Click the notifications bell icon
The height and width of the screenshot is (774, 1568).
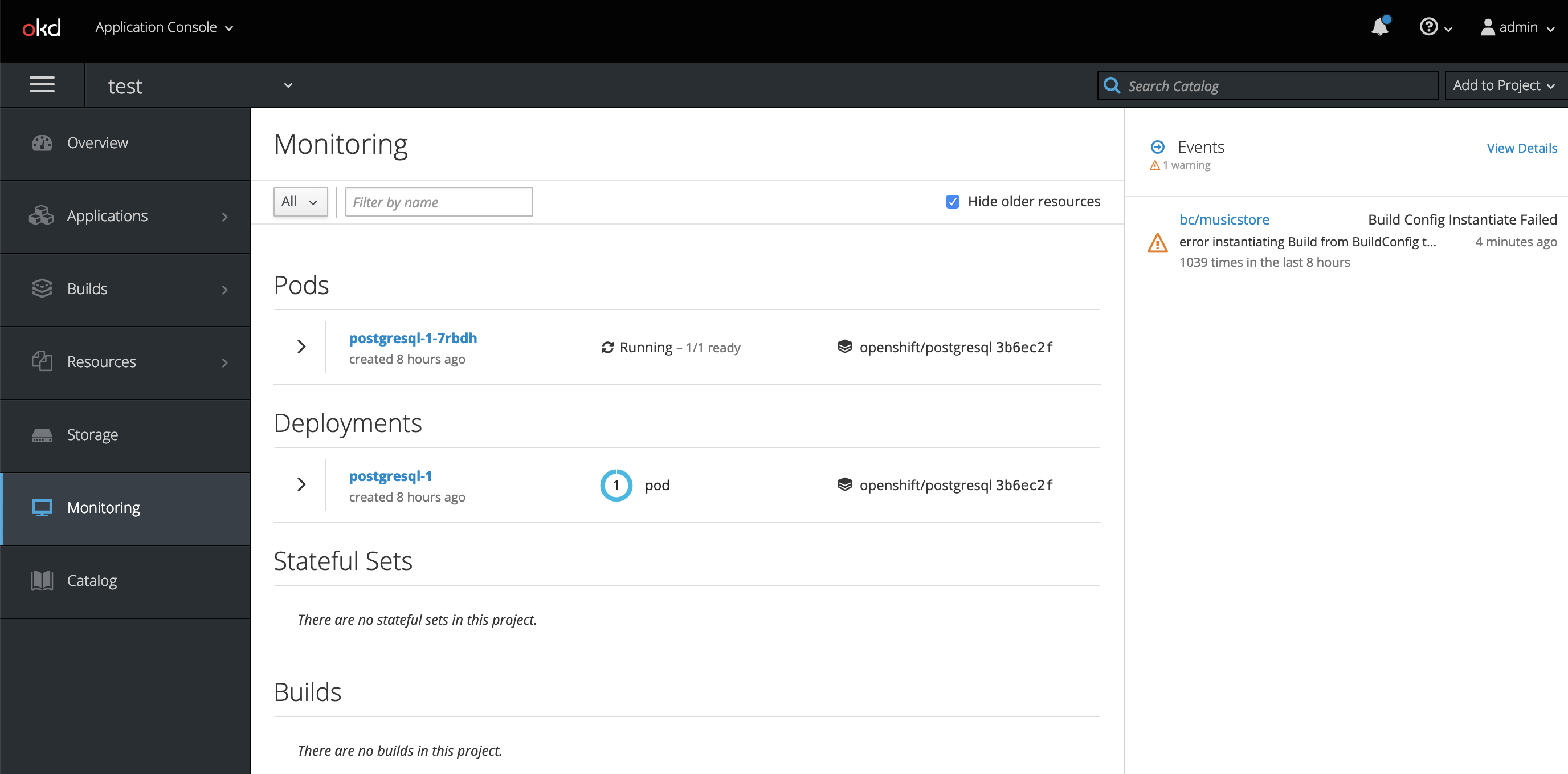tap(1380, 27)
